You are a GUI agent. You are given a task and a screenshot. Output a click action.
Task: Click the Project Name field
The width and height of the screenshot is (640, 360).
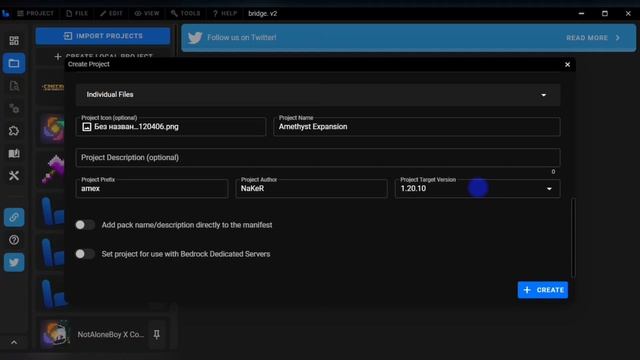[417, 127]
